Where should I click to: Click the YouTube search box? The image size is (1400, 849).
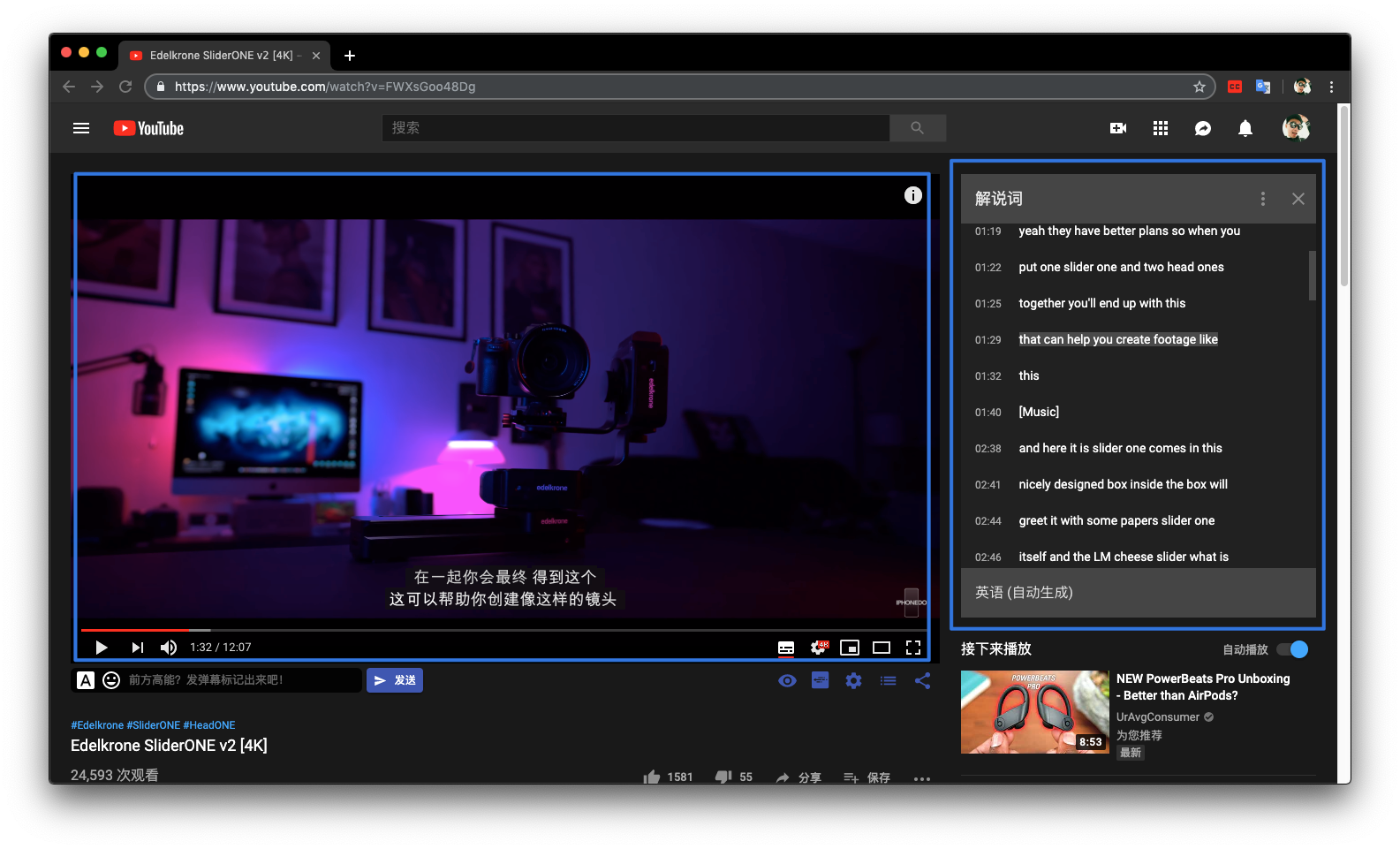[636, 128]
